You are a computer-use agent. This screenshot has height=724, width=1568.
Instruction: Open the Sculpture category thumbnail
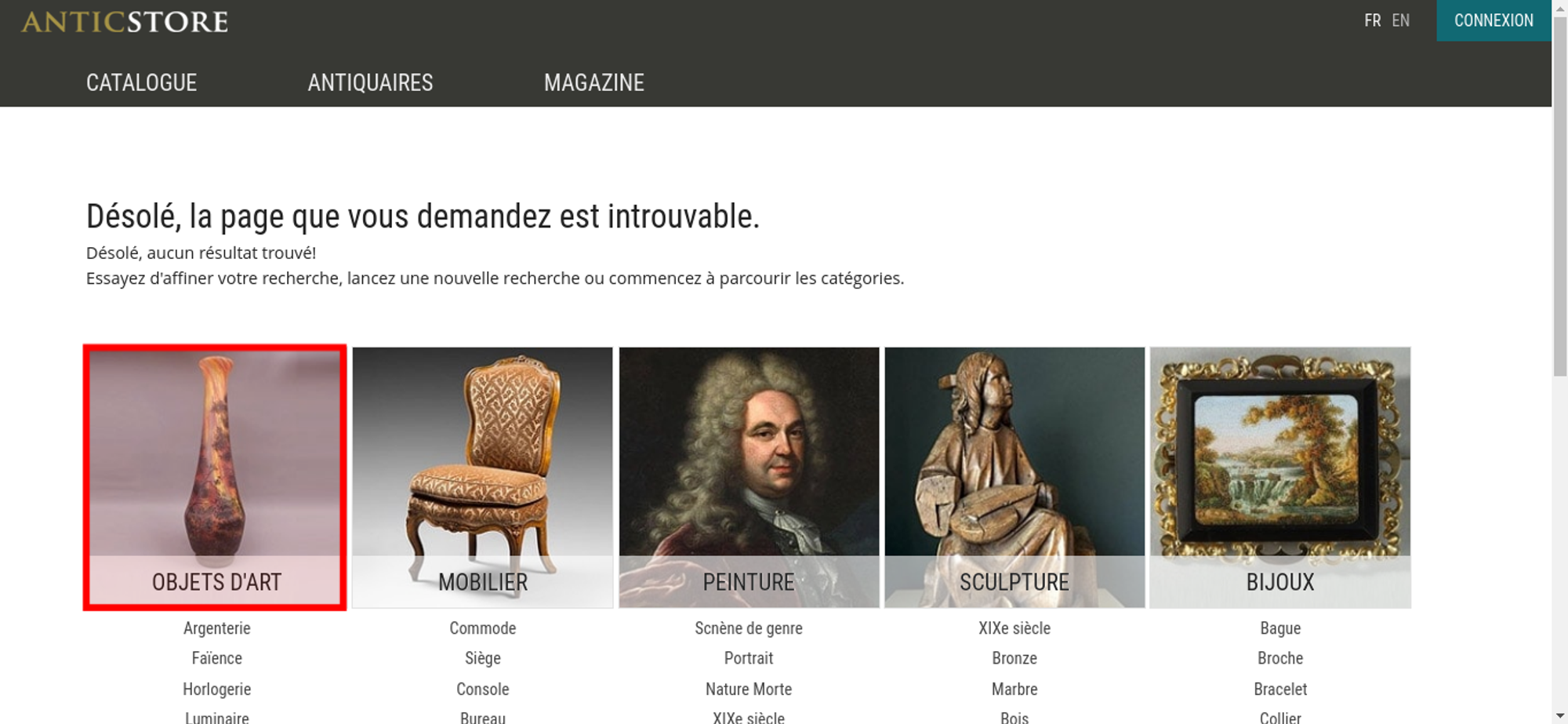coord(1014,477)
